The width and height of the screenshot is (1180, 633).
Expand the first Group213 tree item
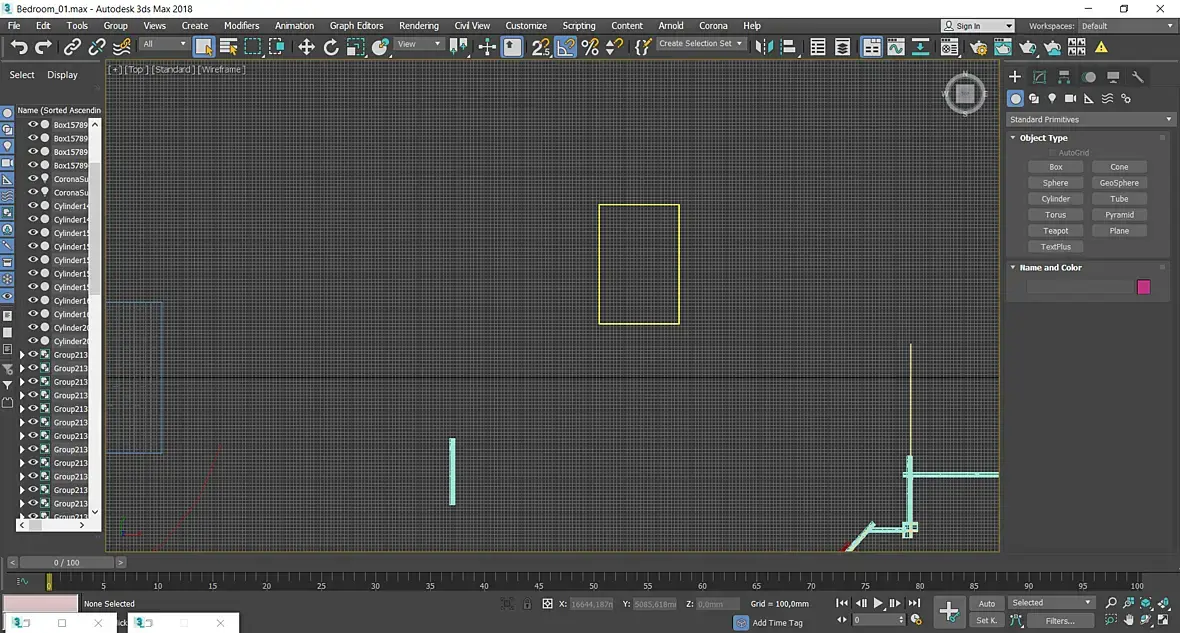coord(22,355)
